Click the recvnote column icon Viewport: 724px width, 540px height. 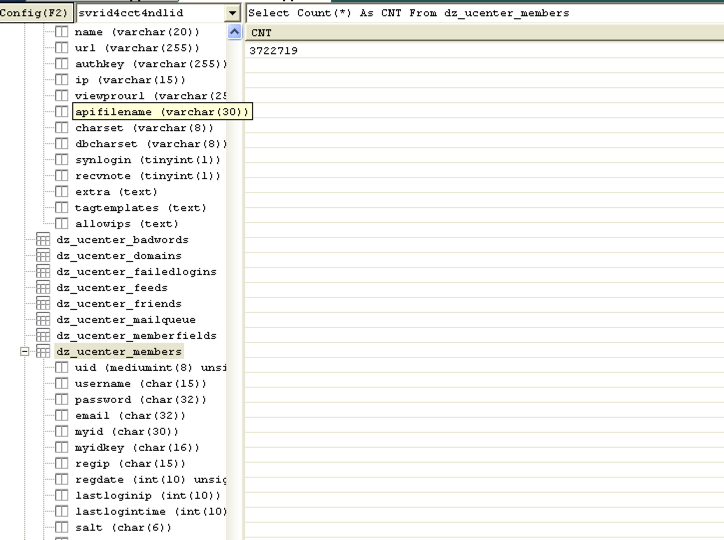tap(61, 175)
